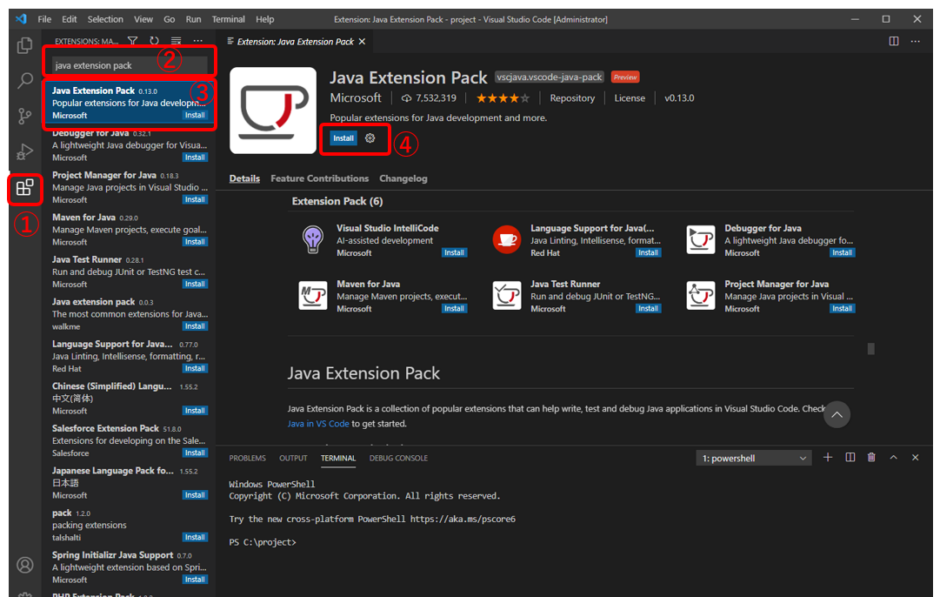Screen dimensions: 940x597
Task: Click the Maven for Java pack icon
Action: tap(313, 296)
